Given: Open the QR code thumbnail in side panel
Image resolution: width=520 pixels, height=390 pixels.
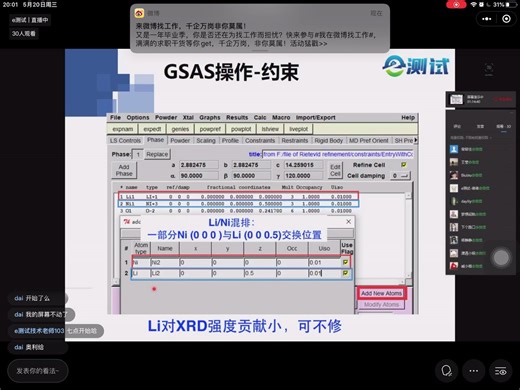Looking at the screenshot, I should pos(456,99).
